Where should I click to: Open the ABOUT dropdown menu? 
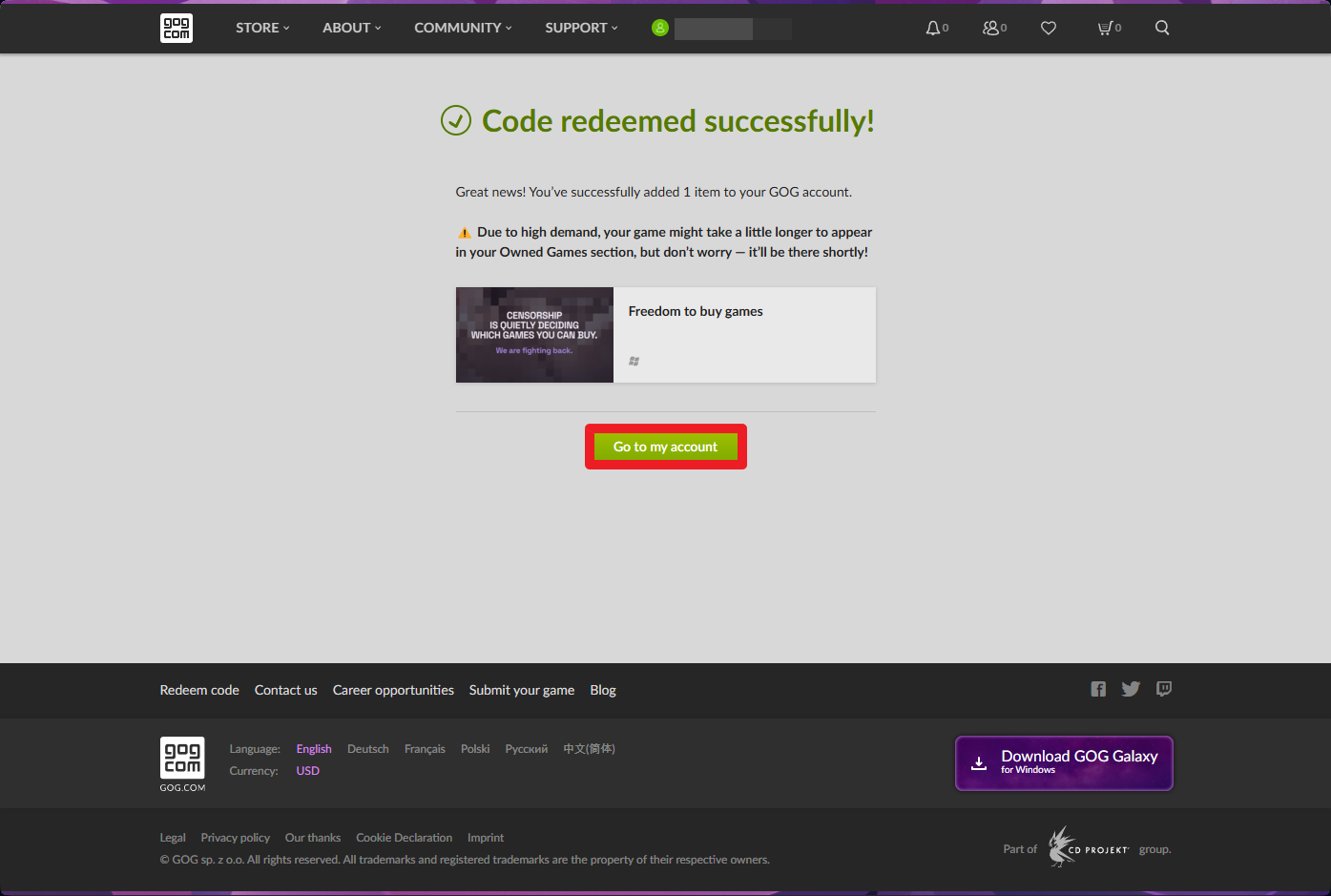click(351, 28)
